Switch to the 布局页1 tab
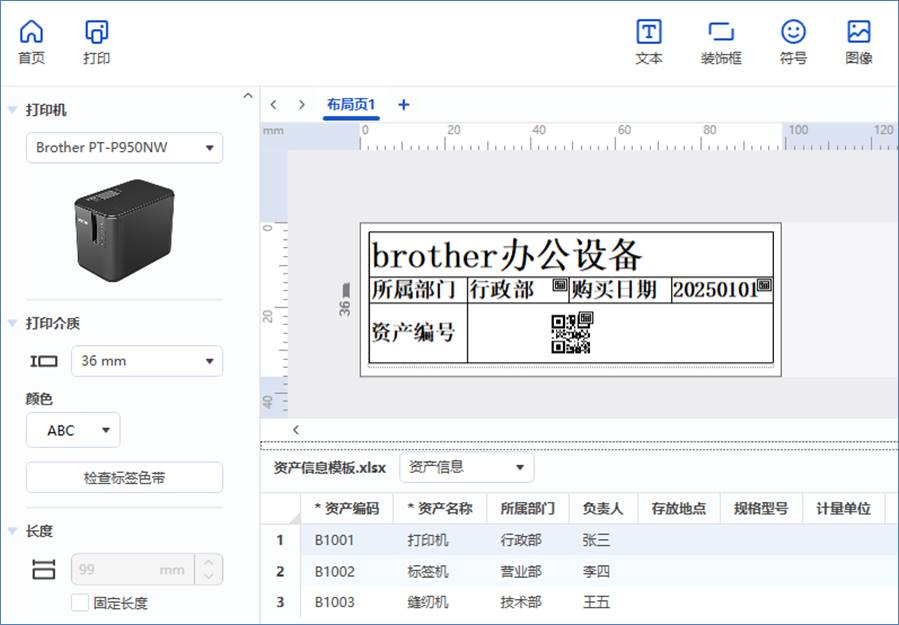The width and height of the screenshot is (899, 625). coord(350,105)
